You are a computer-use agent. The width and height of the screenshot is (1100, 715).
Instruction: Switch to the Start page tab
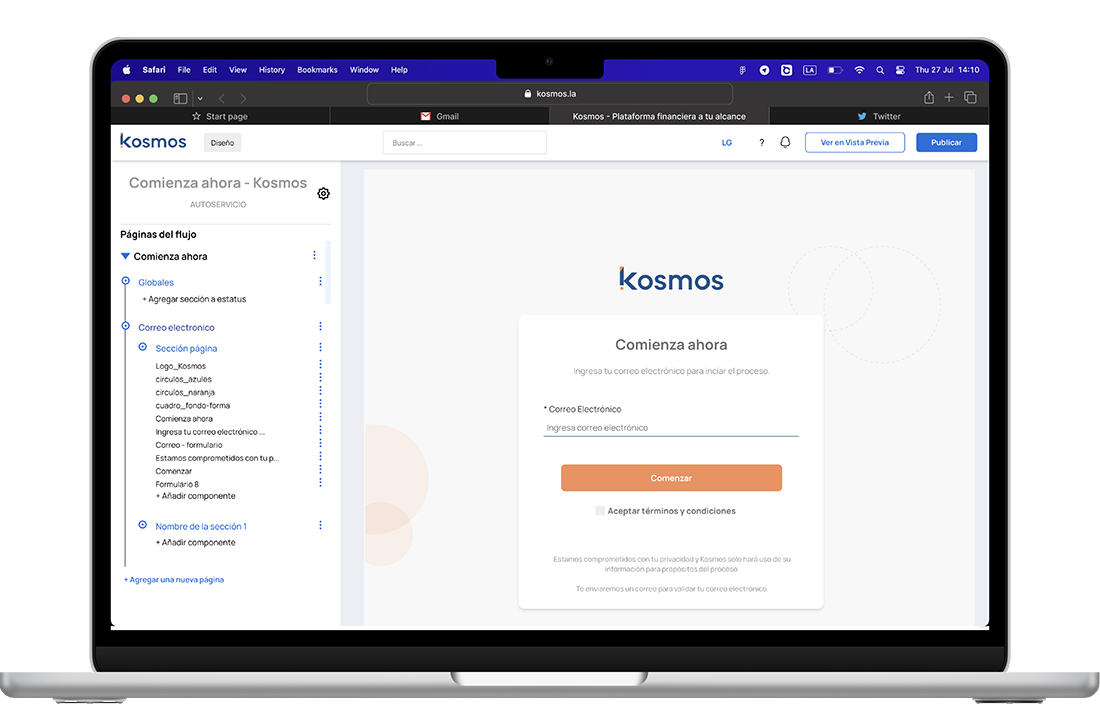tap(220, 116)
